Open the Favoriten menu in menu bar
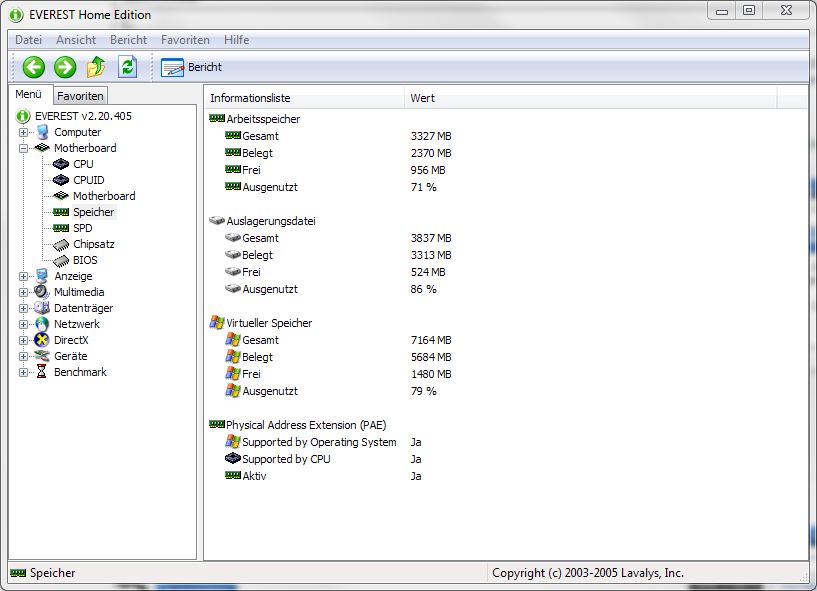Screen dimensions: 817x591 click(185, 40)
